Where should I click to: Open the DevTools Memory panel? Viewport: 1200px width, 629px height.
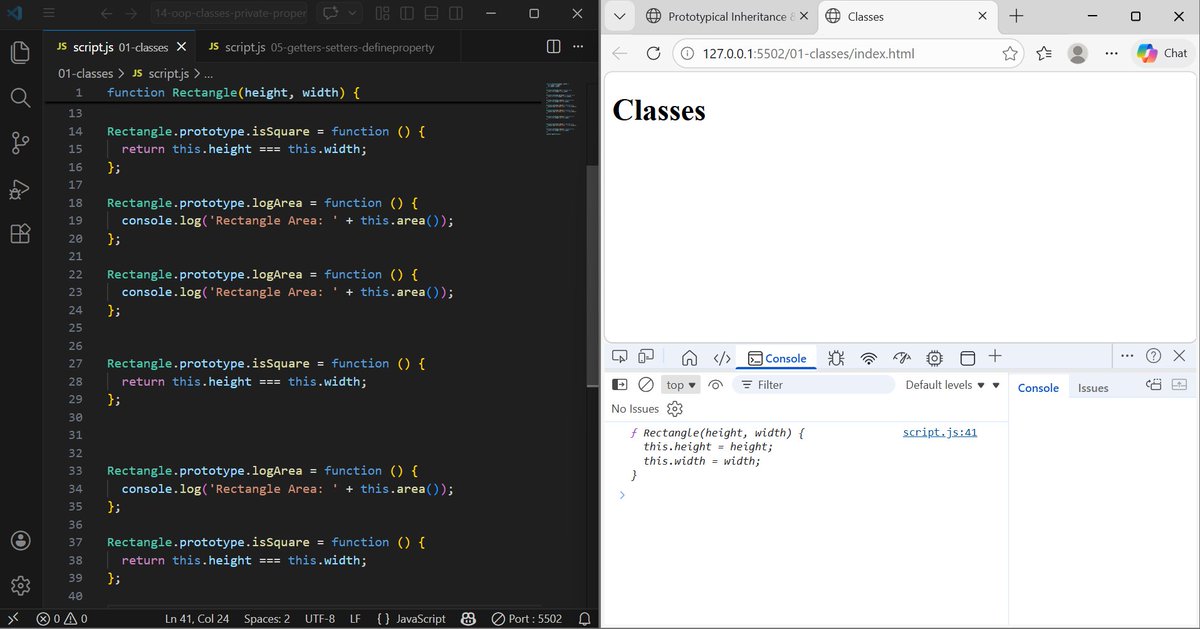(x=935, y=358)
